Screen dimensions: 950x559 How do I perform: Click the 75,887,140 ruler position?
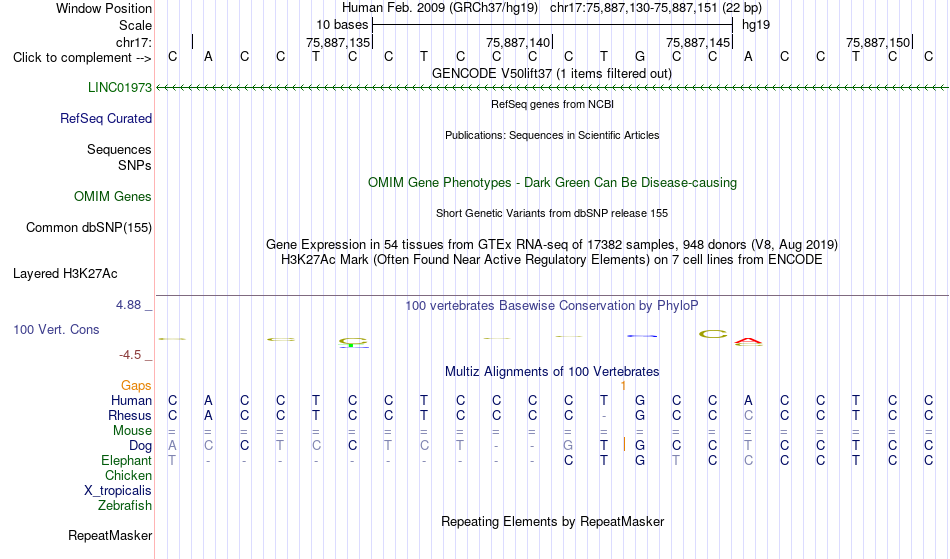pyautogui.click(x=517, y=42)
